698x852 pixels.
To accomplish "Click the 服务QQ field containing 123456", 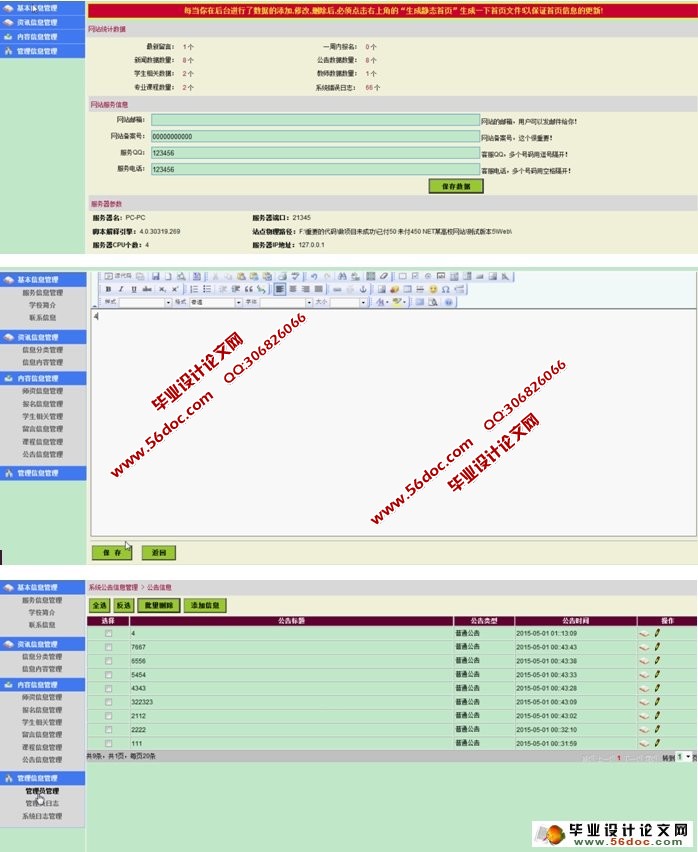I will pos(315,153).
